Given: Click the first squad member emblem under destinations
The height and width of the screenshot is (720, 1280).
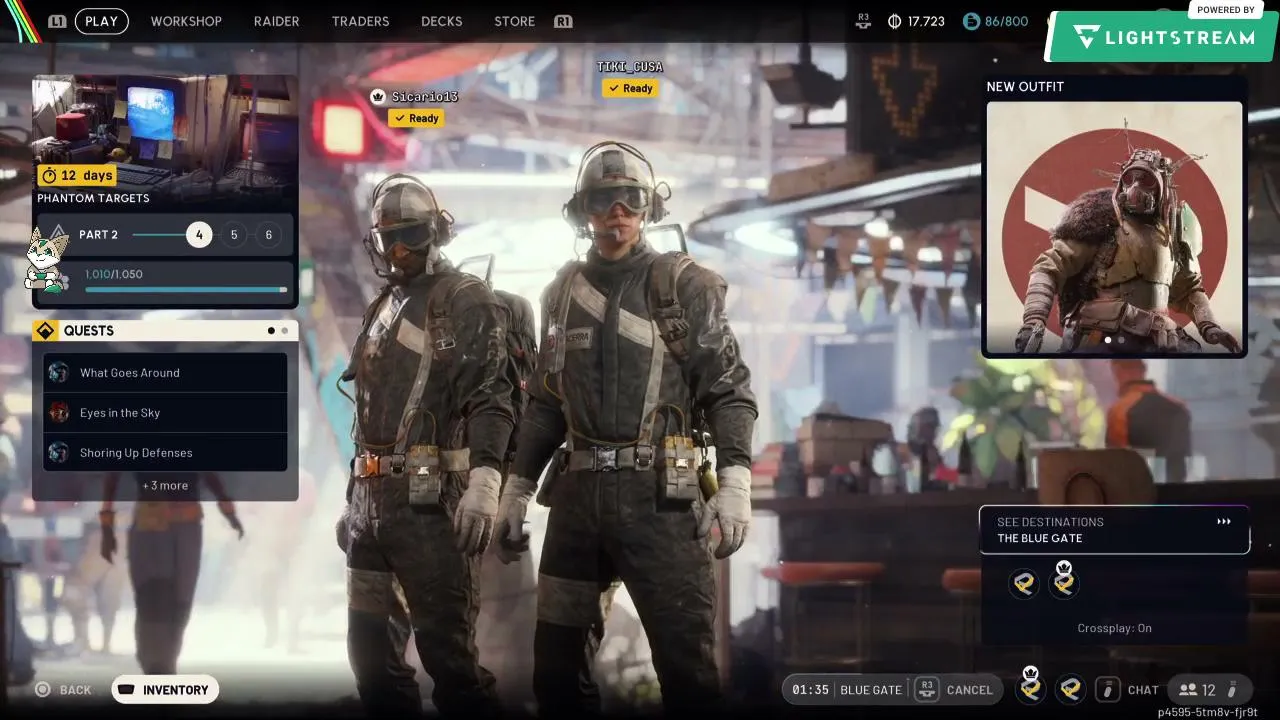Looking at the screenshot, I should coord(1023,583).
